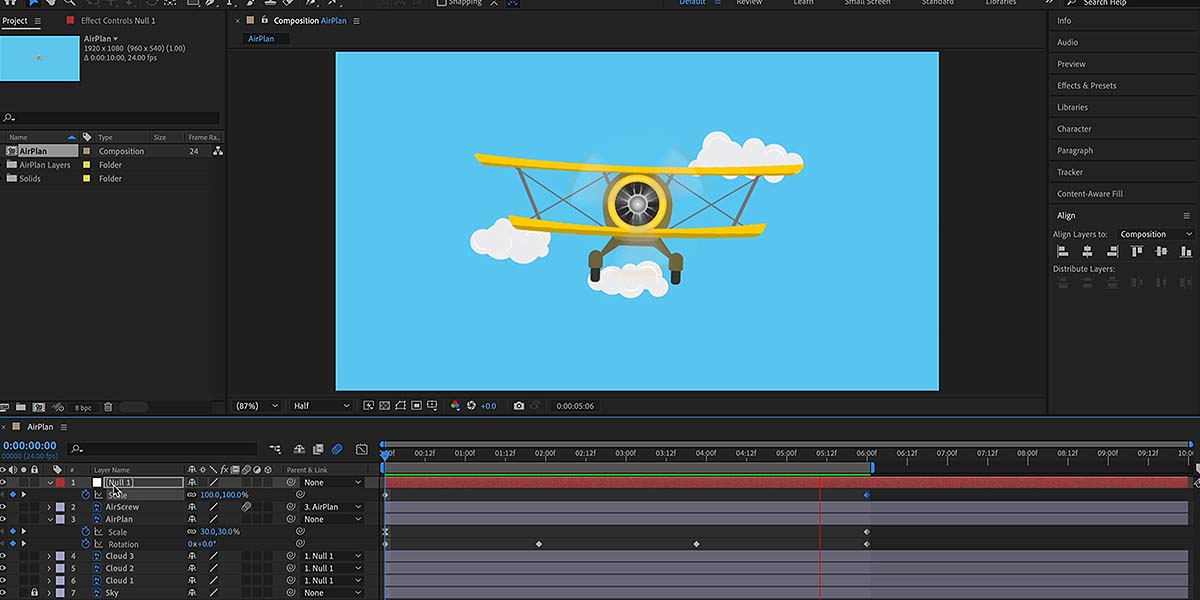Toggle fast previews in the viewer
Screen dimensions: 1200x600
pyautogui.click(x=369, y=406)
